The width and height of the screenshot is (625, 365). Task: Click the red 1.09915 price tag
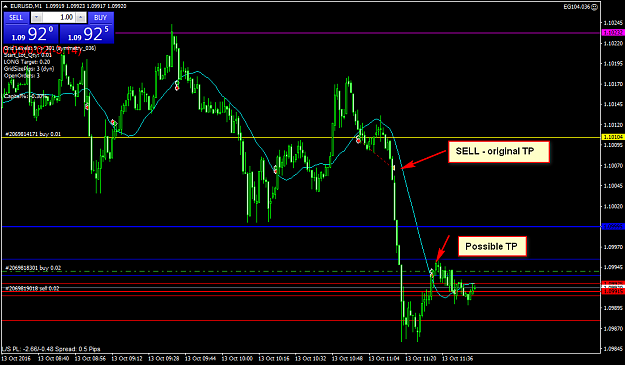click(x=613, y=291)
